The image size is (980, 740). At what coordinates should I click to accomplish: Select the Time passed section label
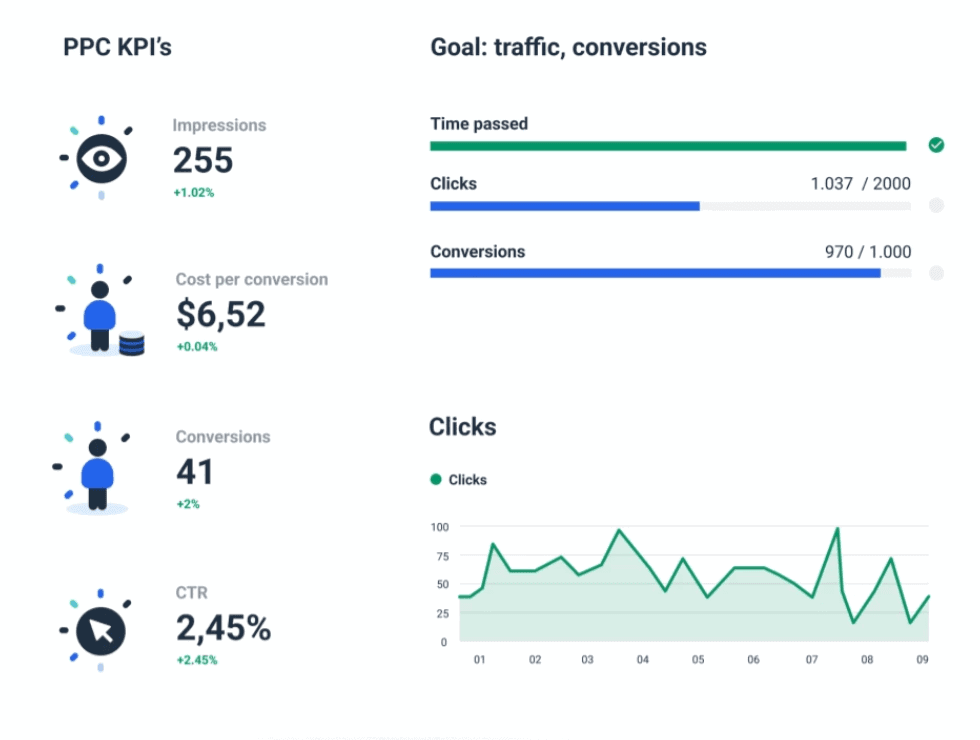[479, 123]
